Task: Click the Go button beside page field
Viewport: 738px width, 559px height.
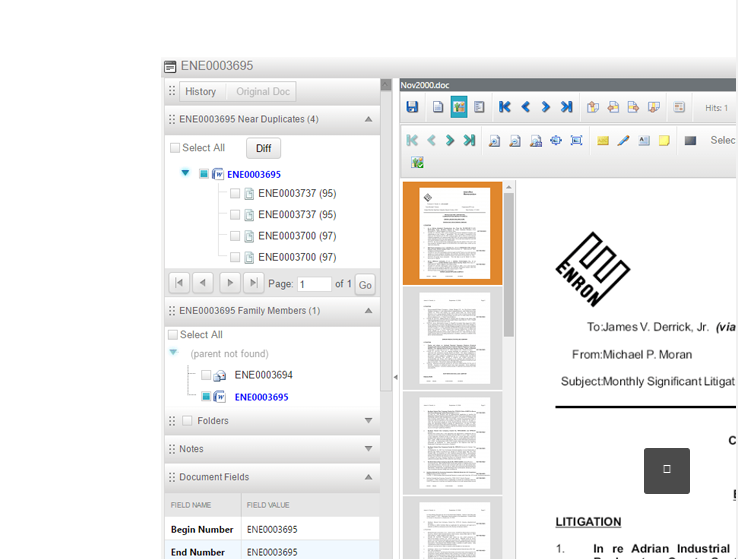Action: [x=365, y=284]
